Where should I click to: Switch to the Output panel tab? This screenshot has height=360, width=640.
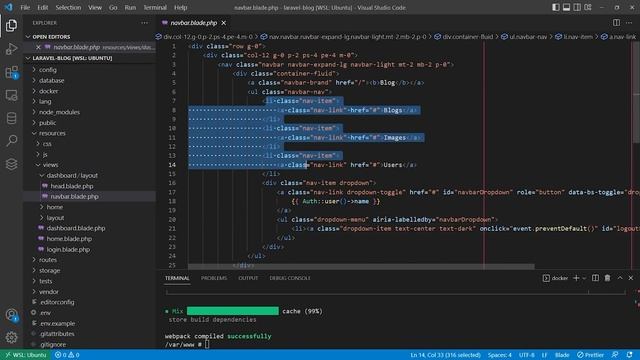248,278
